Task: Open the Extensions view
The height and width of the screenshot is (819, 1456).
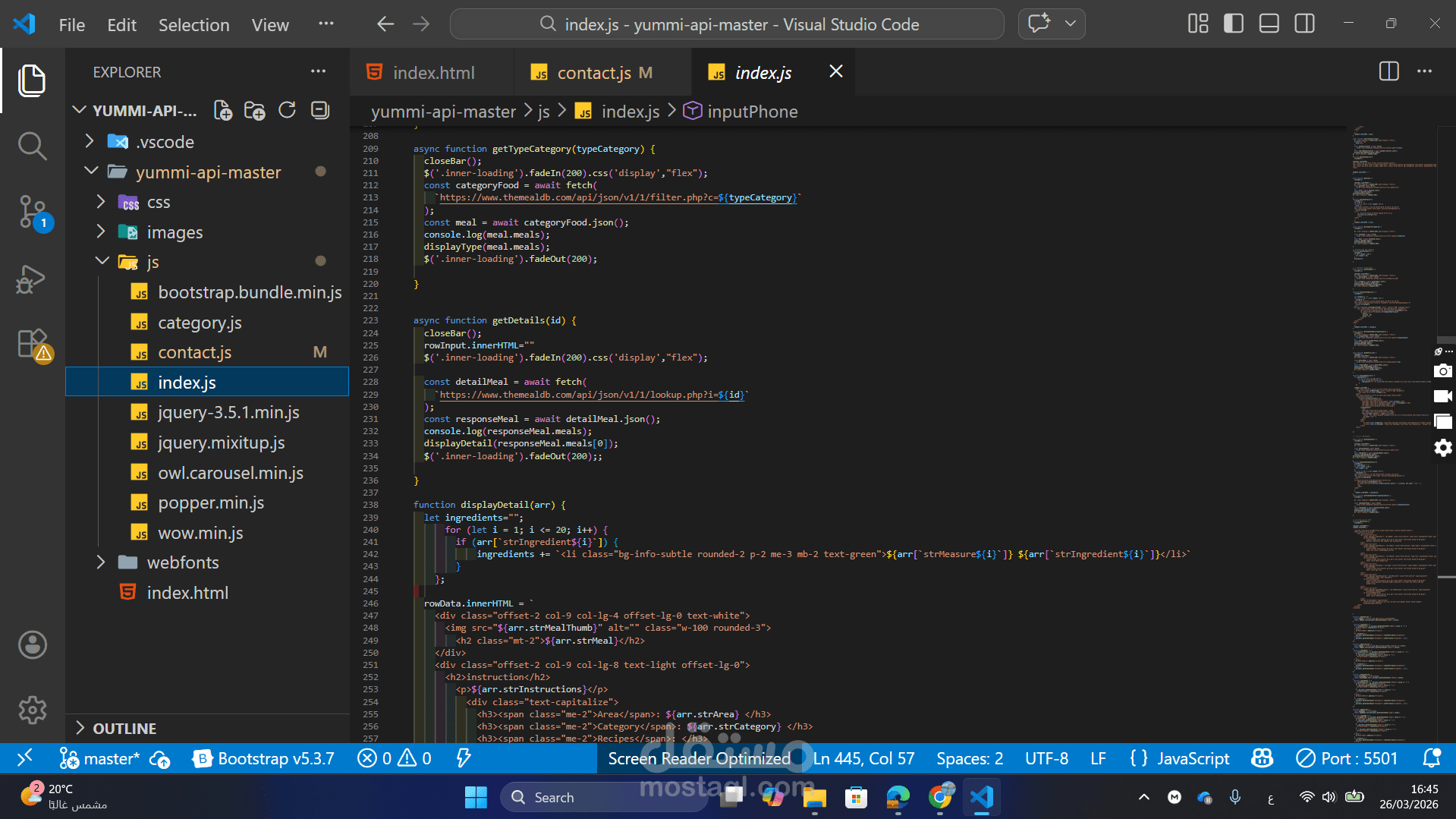Action: pos(32,344)
